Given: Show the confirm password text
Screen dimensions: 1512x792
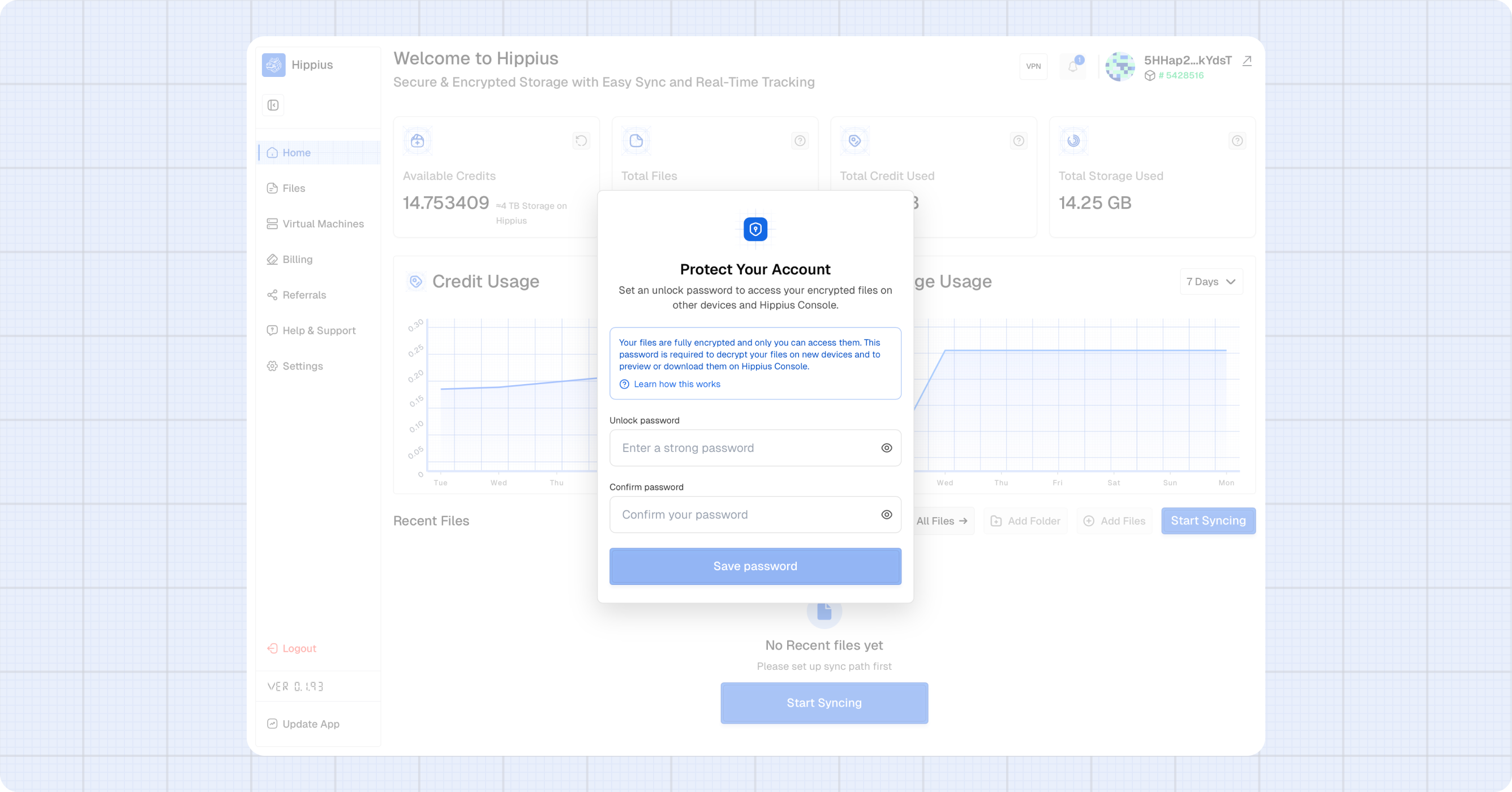Looking at the screenshot, I should 886,514.
